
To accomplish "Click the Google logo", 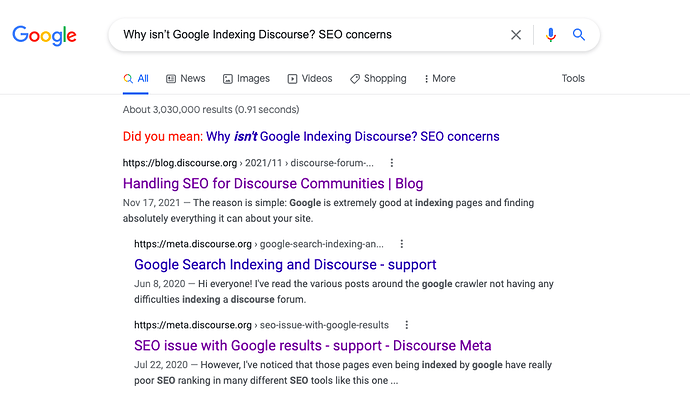I will 44,35.
